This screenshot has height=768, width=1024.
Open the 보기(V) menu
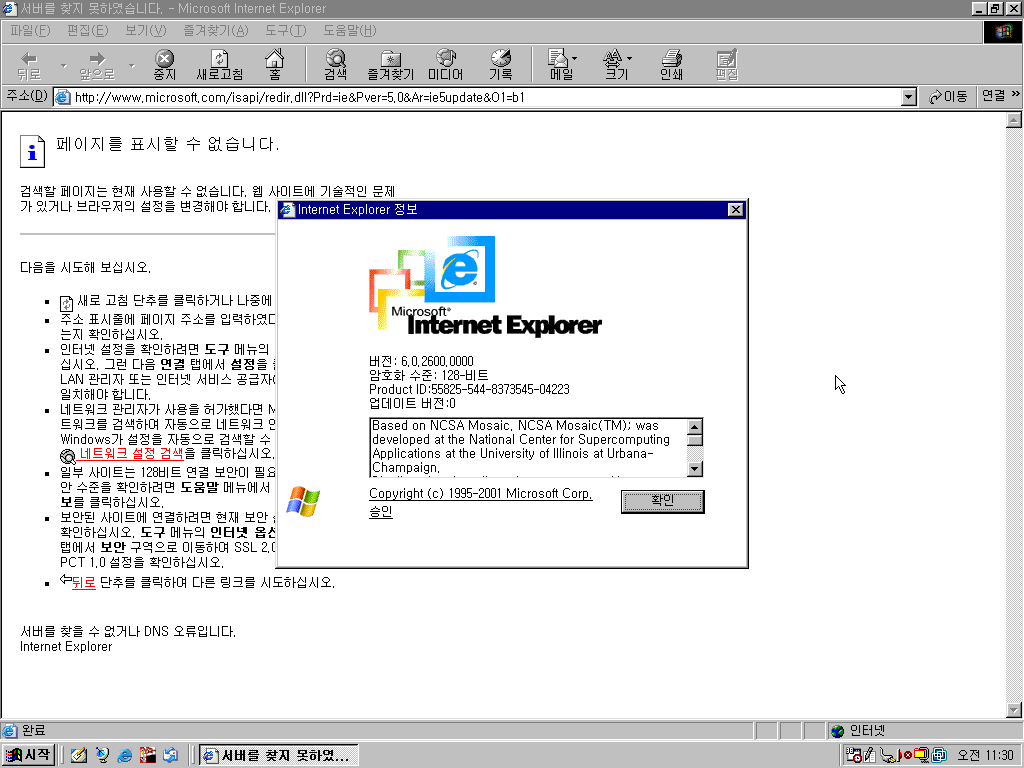[x=146, y=31]
